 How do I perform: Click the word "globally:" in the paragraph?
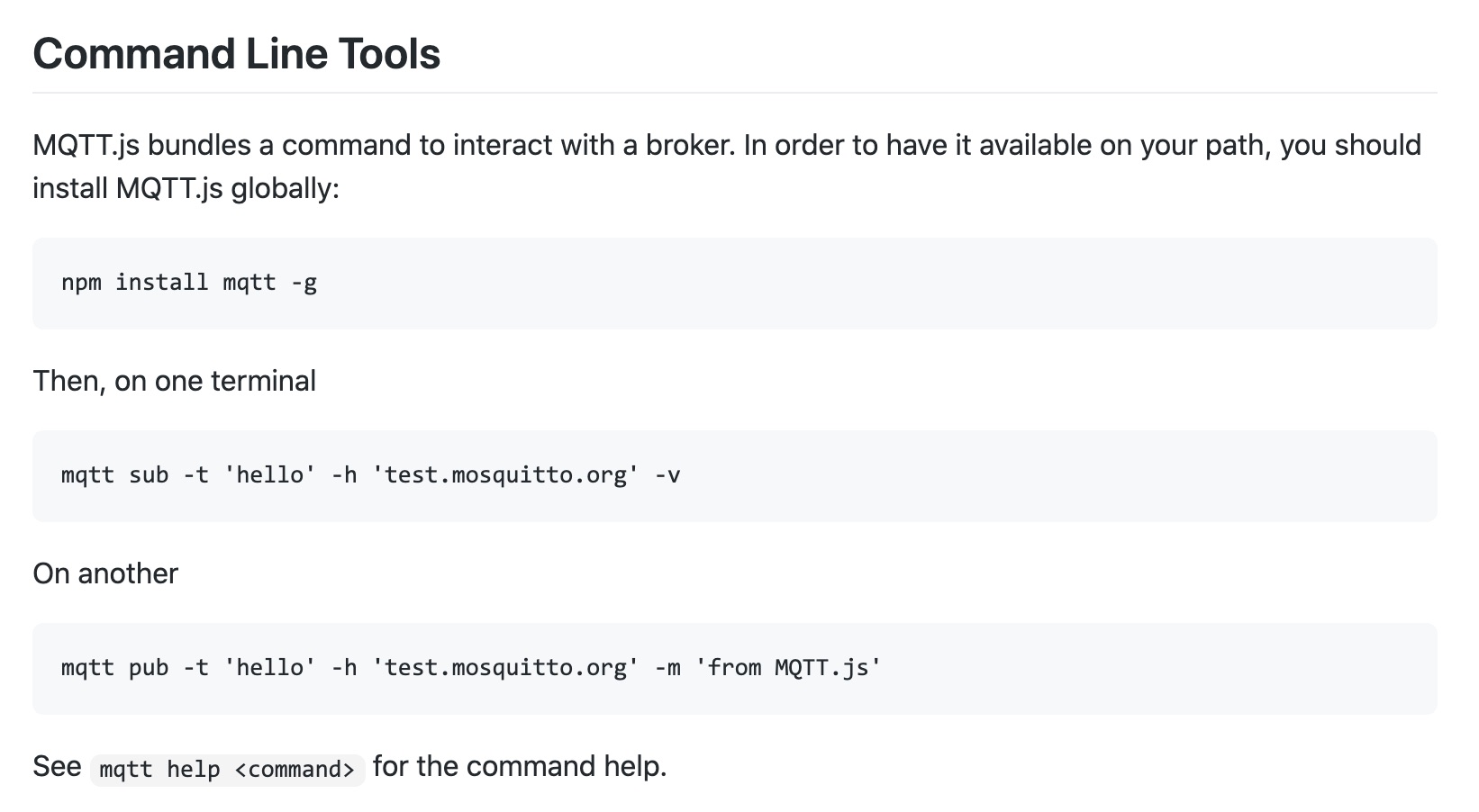285,189
